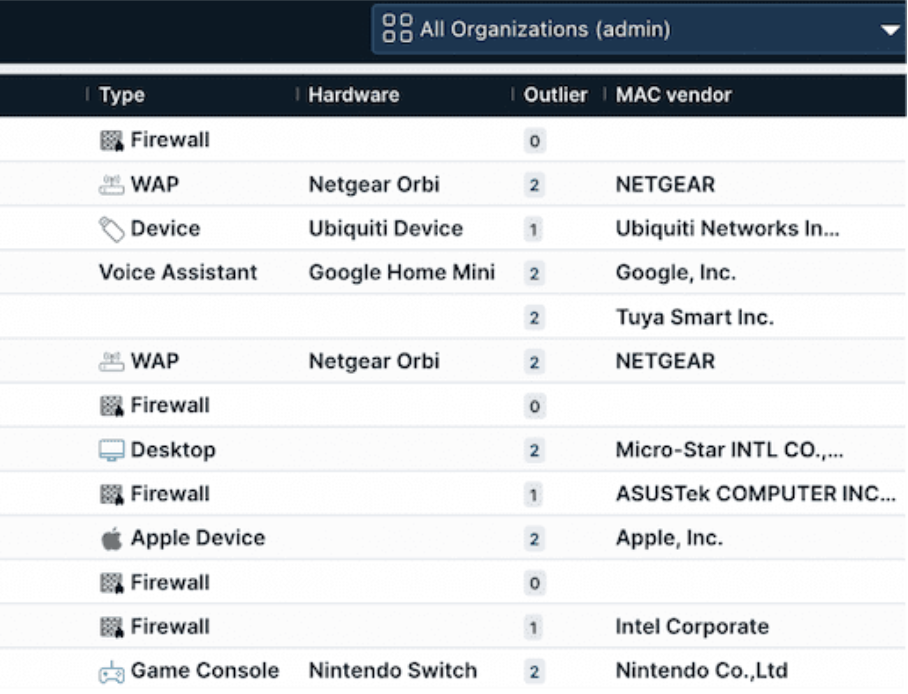The width and height of the screenshot is (908, 694).
Task: Sort by the Outlier column header
Action: tap(555, 95)
